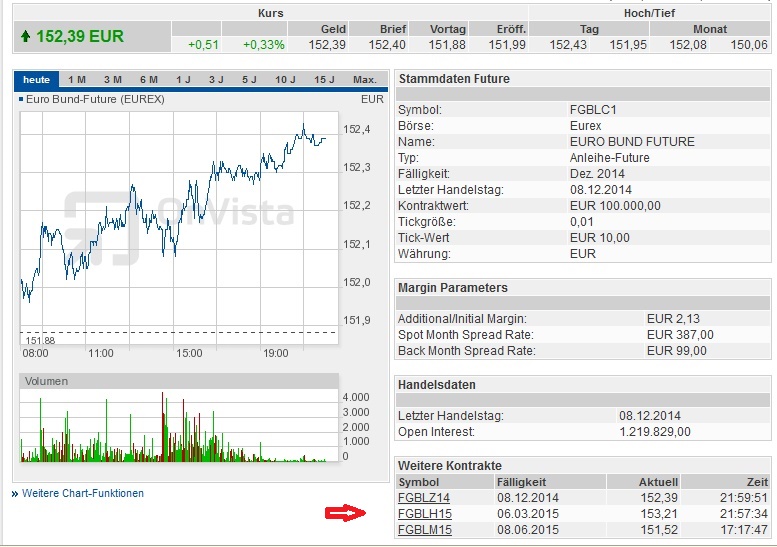Pick the 15 J timeframe tab
Image resolution: width=777 pixels, height=547 pixels.
click(324, 80)
